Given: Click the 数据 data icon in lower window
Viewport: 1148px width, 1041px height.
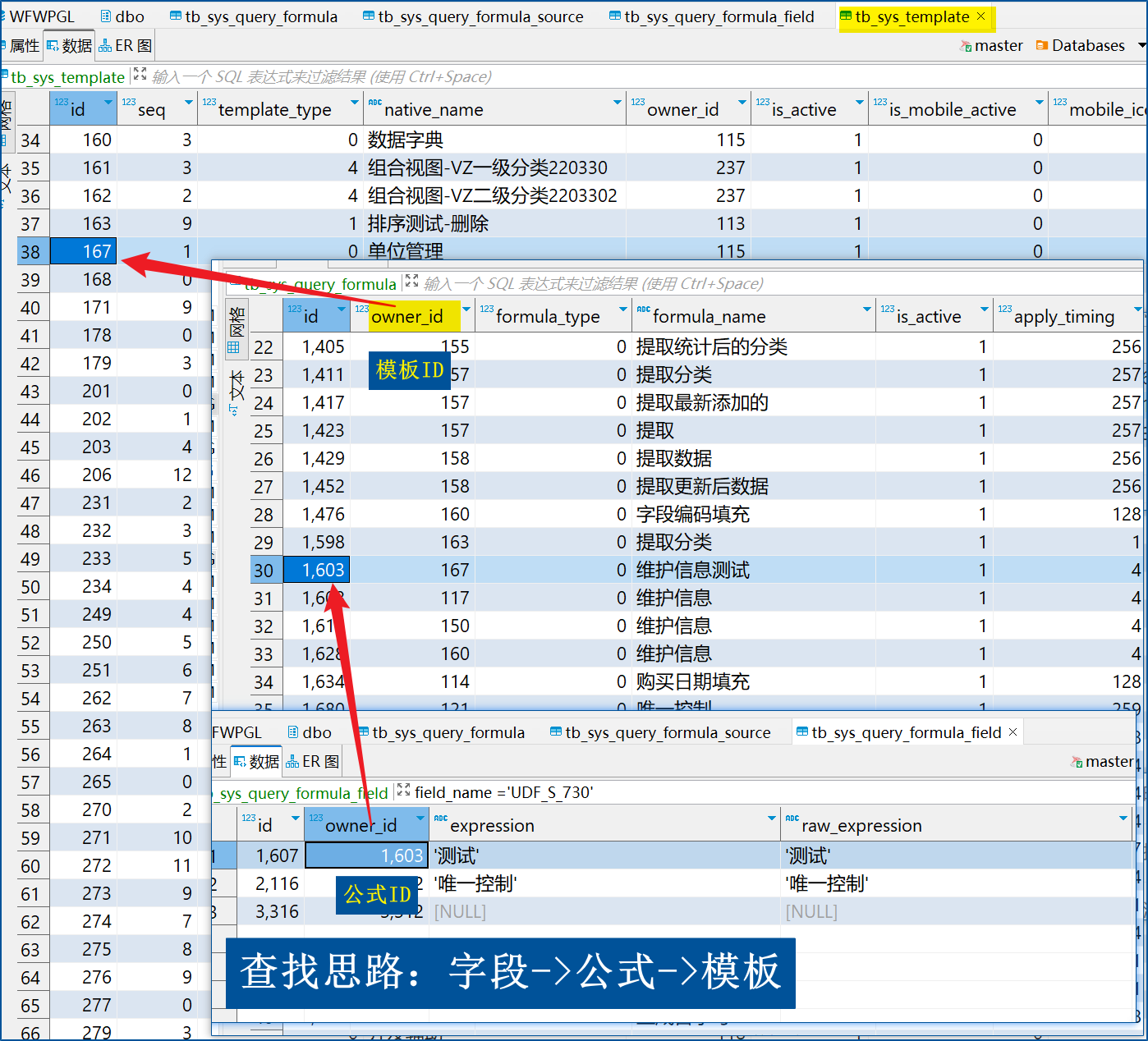Looking at the screenshot, I should click(x=240, y=762).
